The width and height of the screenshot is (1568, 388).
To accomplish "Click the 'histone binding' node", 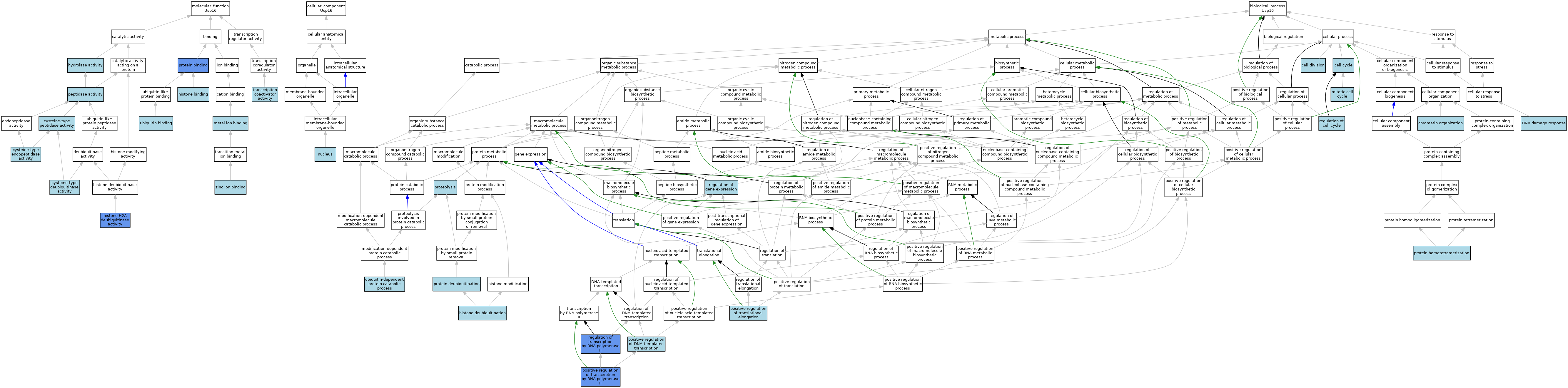I will (x=193, y=94).
